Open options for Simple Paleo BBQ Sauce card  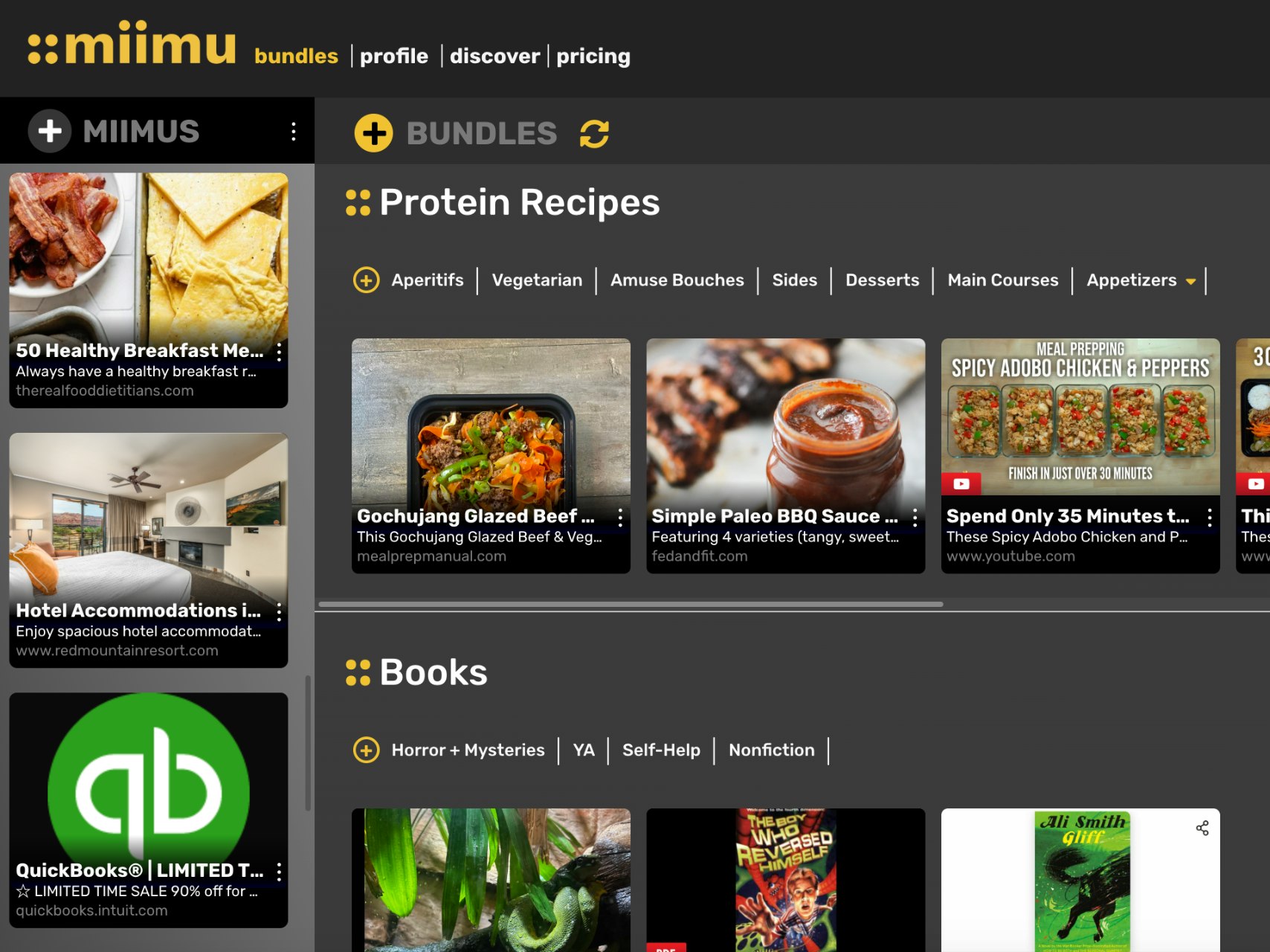[x=915, y=518]
